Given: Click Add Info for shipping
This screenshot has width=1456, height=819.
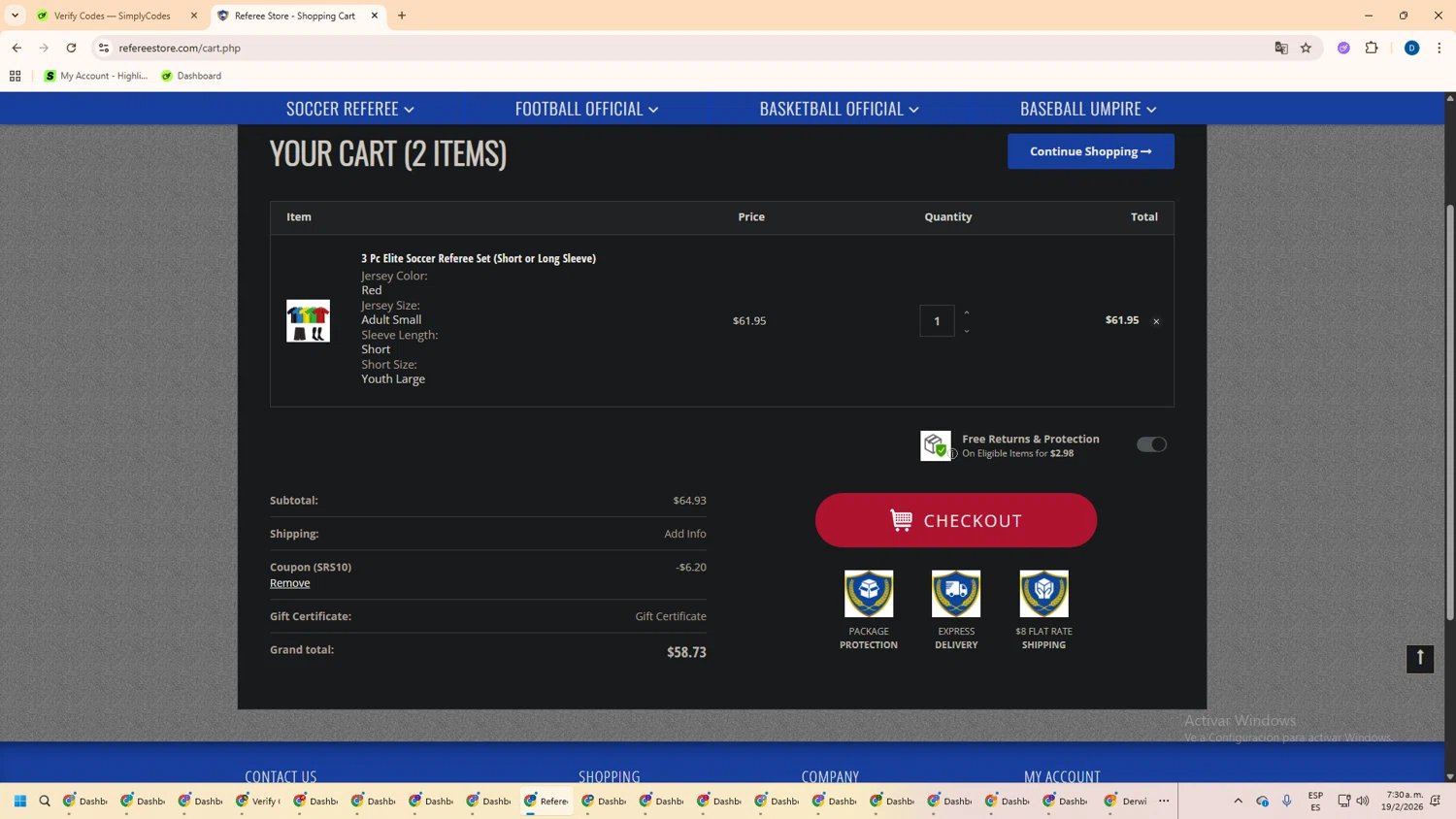Looking at the screenshot, I should pyautogui.click(x=685, y=534).
